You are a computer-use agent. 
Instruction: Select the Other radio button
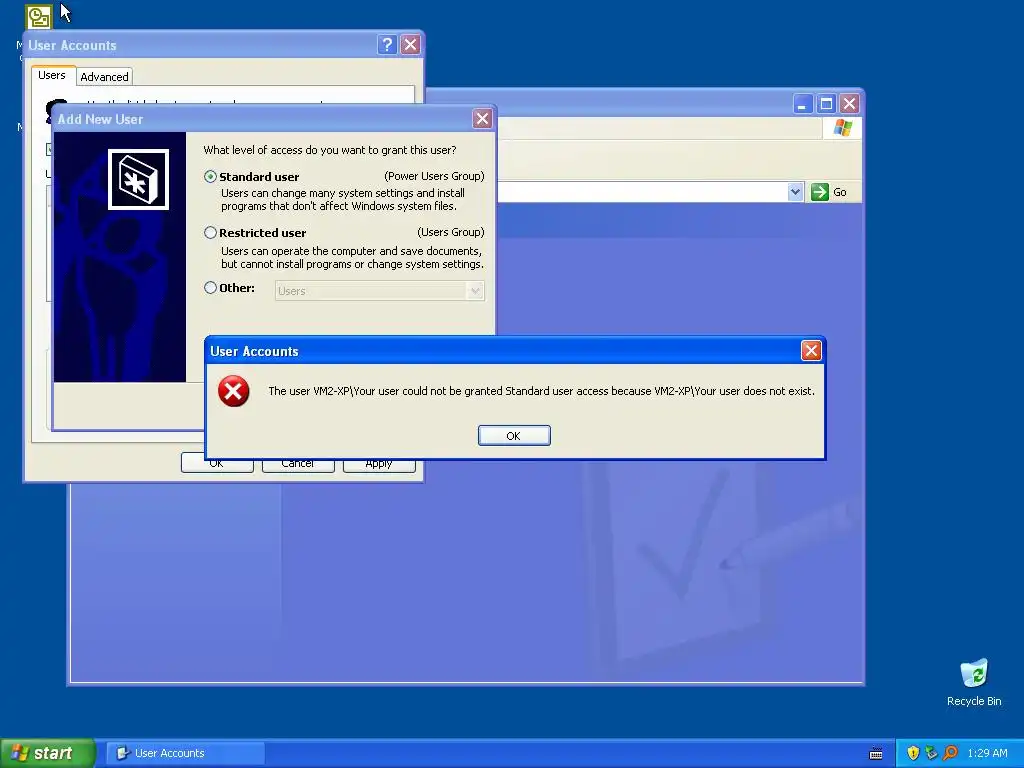point(210,287)
